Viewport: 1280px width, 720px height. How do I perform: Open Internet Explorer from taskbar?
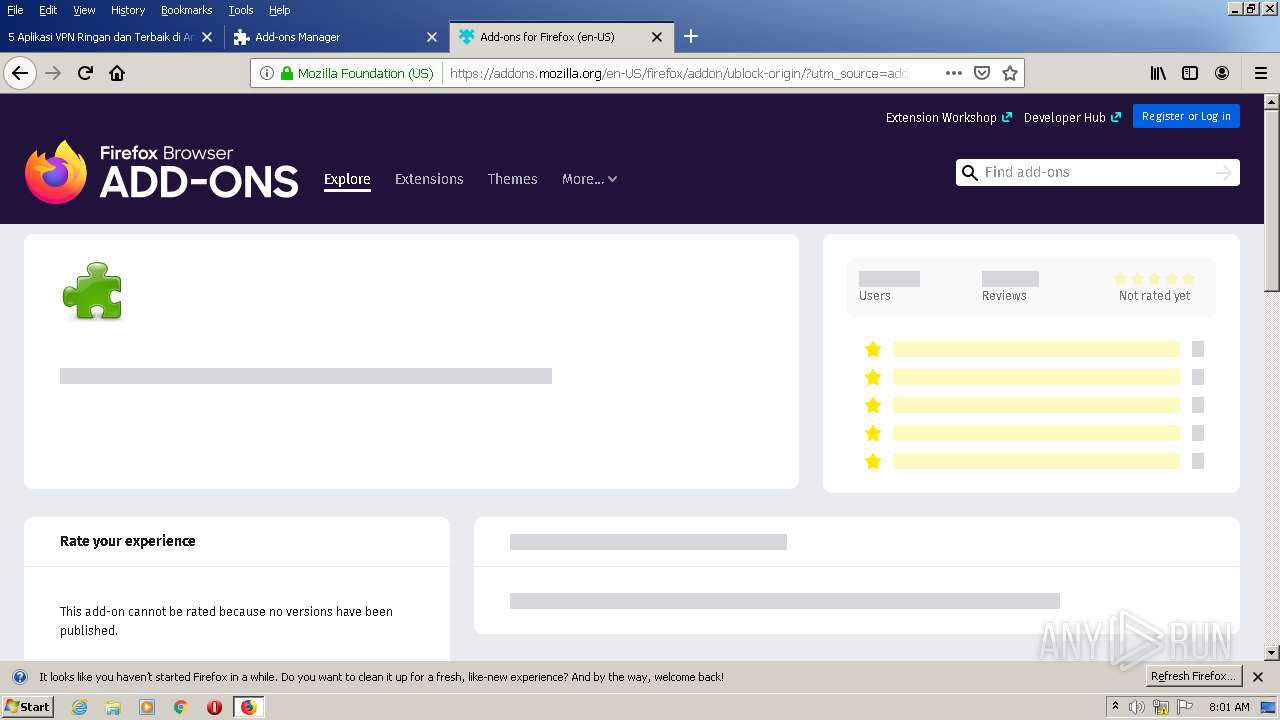pyautogui.click(x=79, y=707)
